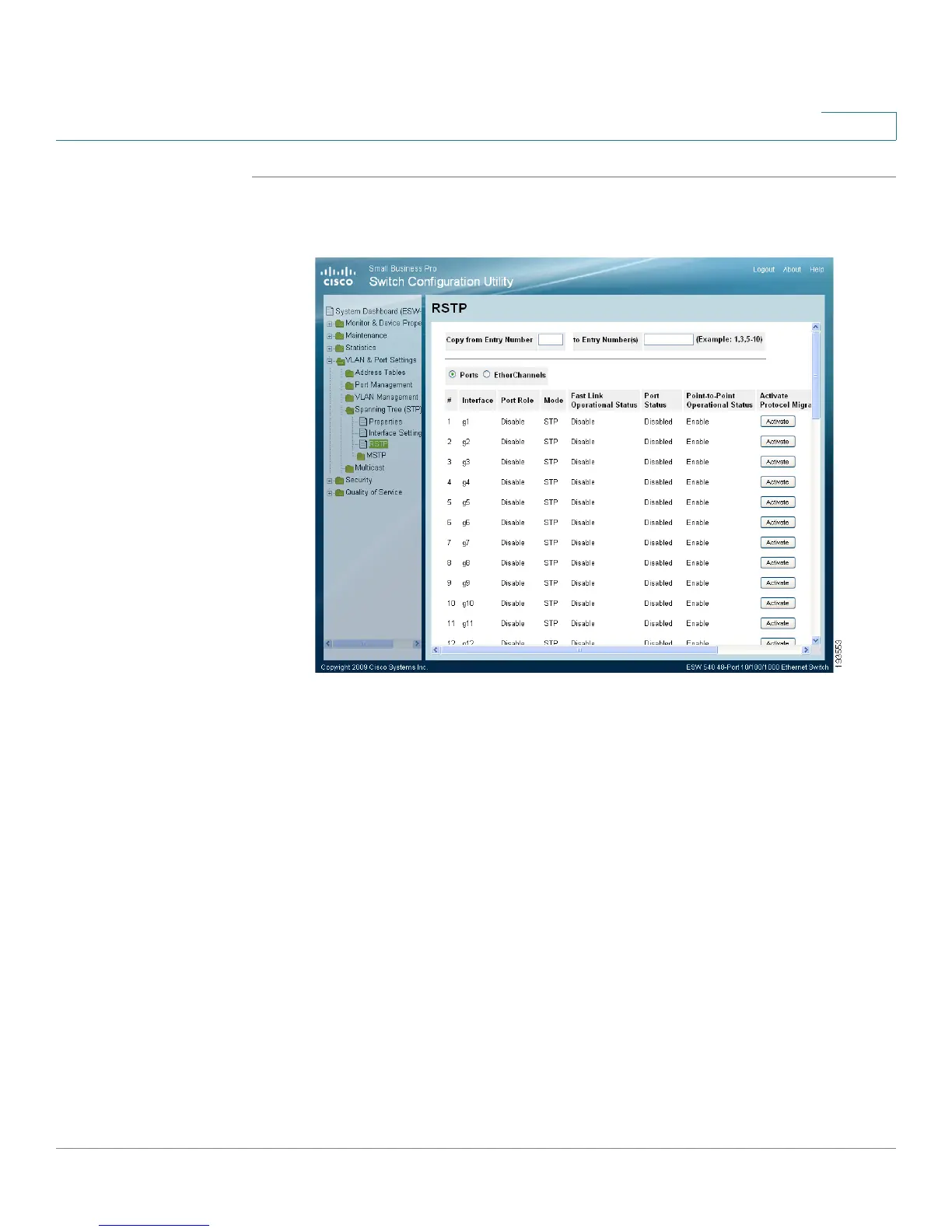952x1232 pixels.
Task: Click the navigation pane horizontal scrollbar thumb
Action: [x=364, y=644]
